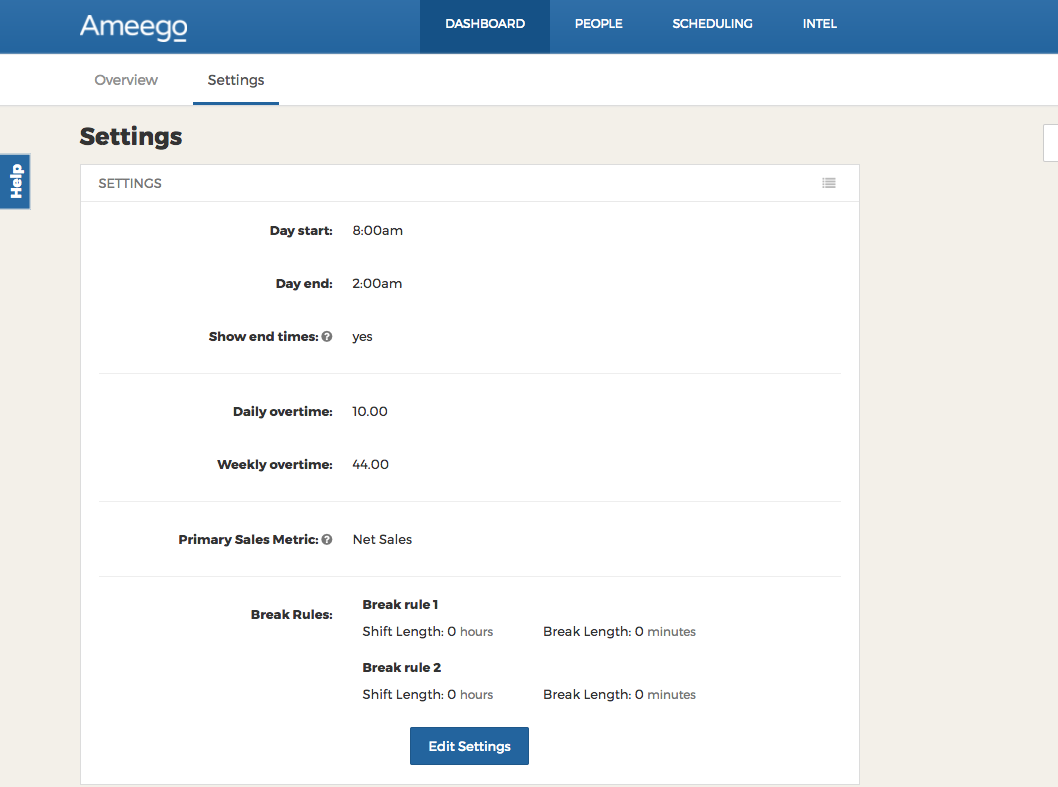This screenshot has width=1058, height=787.
Task: Click the Break rule 1 heading
Action: tap(400, 605)
